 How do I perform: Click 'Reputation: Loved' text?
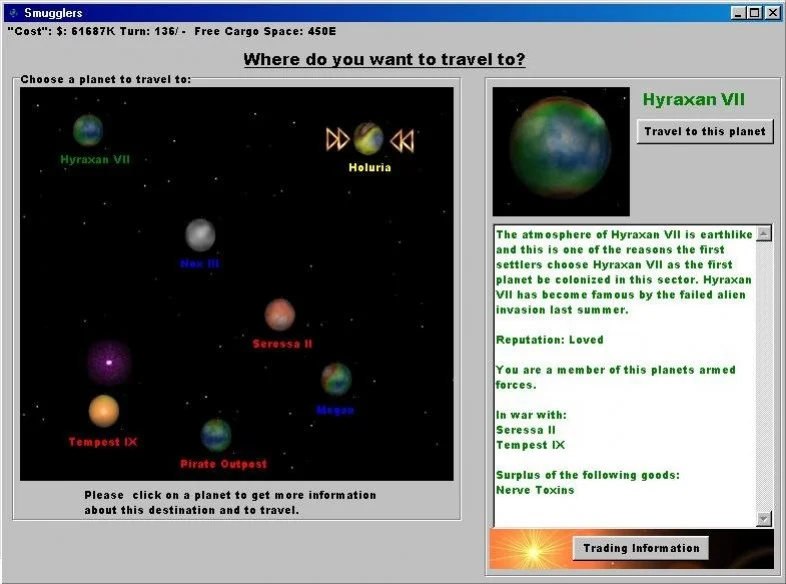pos(549,339)
